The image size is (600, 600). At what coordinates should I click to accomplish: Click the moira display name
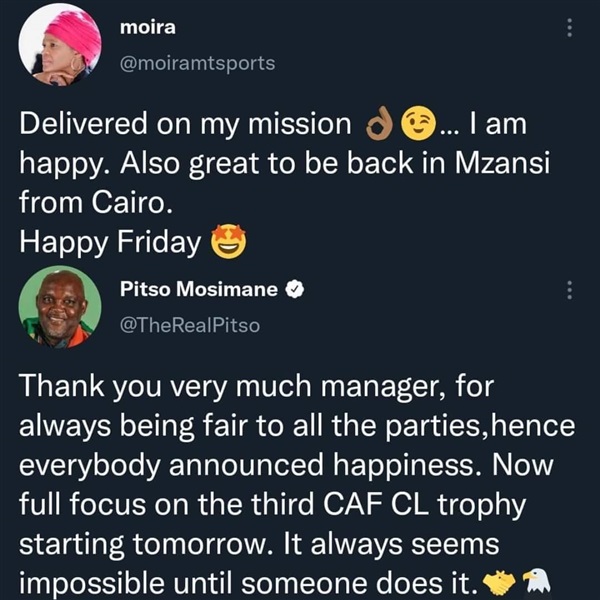click(x=148, y=28)
